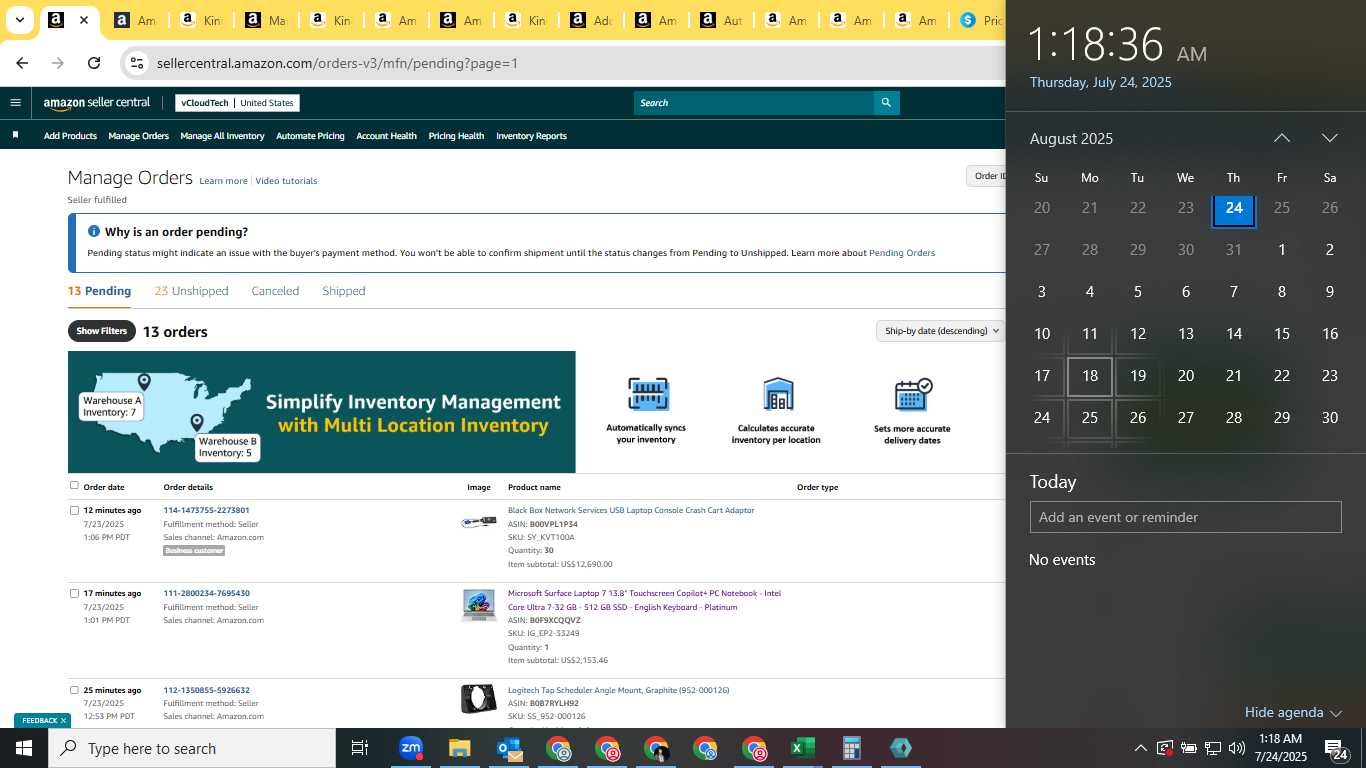
Task: Click the Add an event or reminder field
Action: [x=1185, y=517]
